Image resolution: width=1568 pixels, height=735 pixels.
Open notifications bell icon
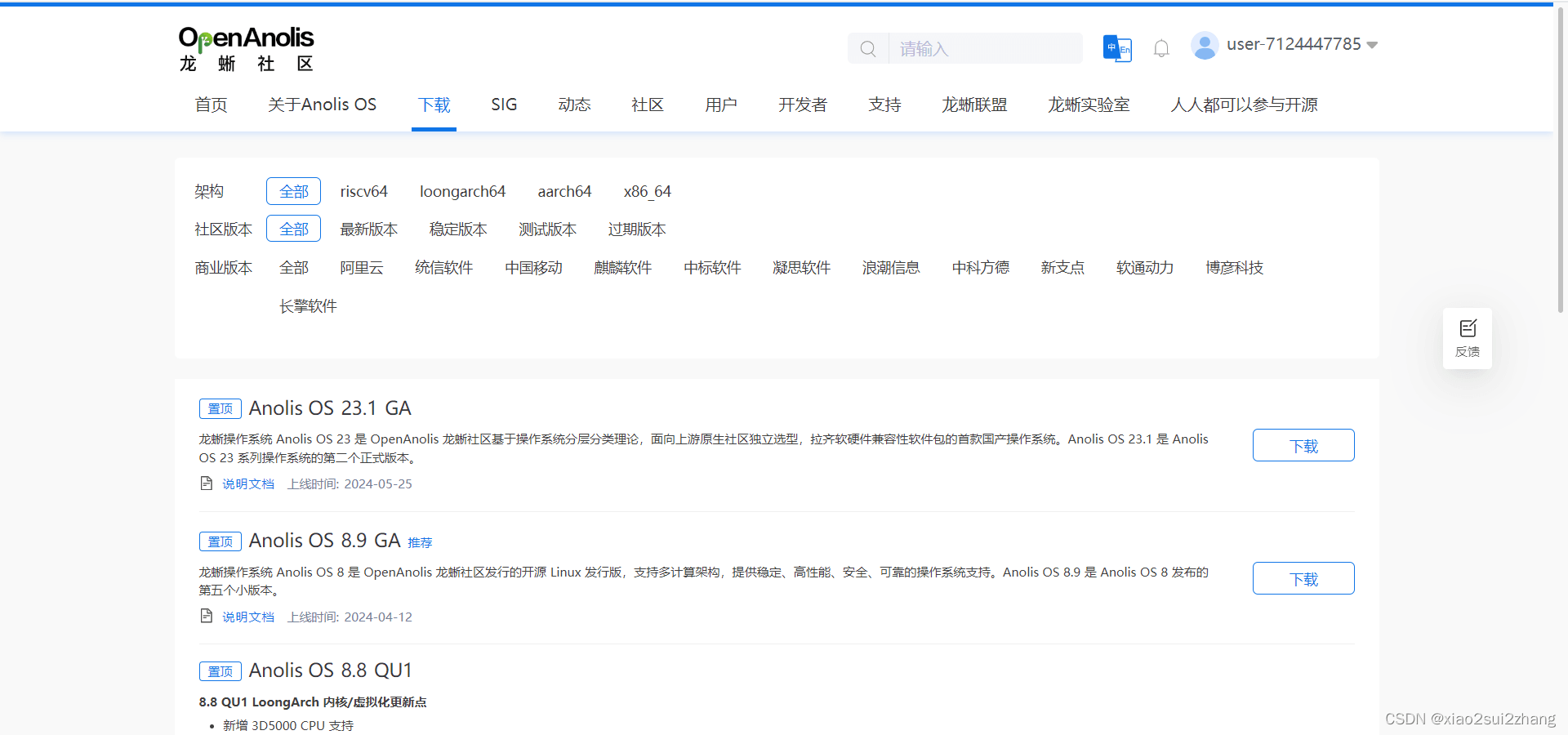point(1161,49)
